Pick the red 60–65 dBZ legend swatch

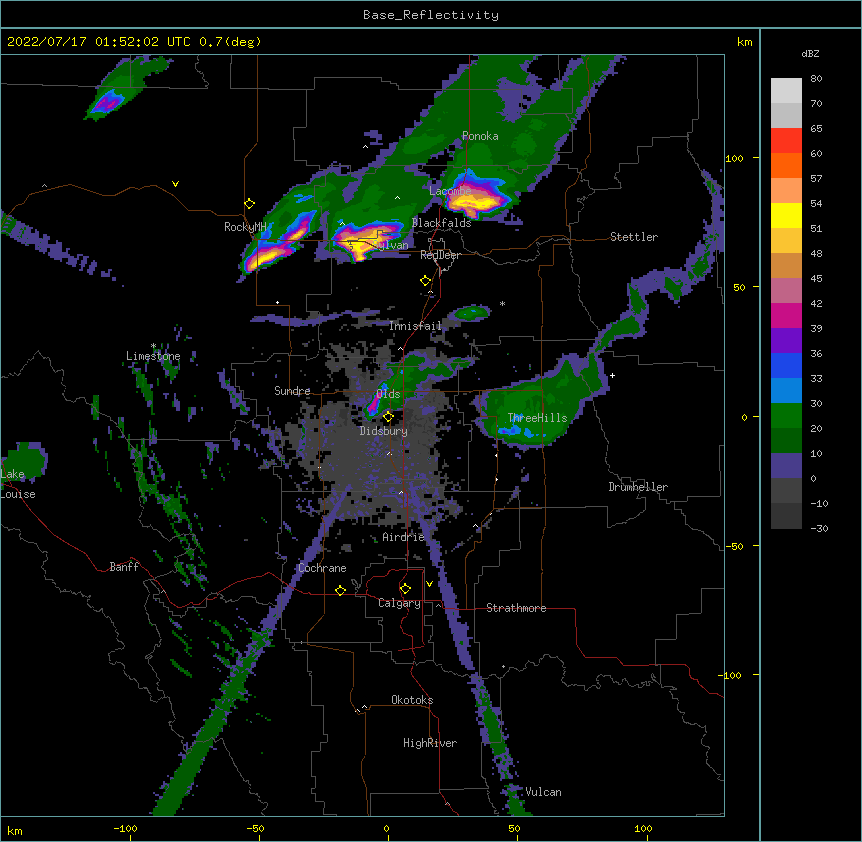[x=786, y=140]
